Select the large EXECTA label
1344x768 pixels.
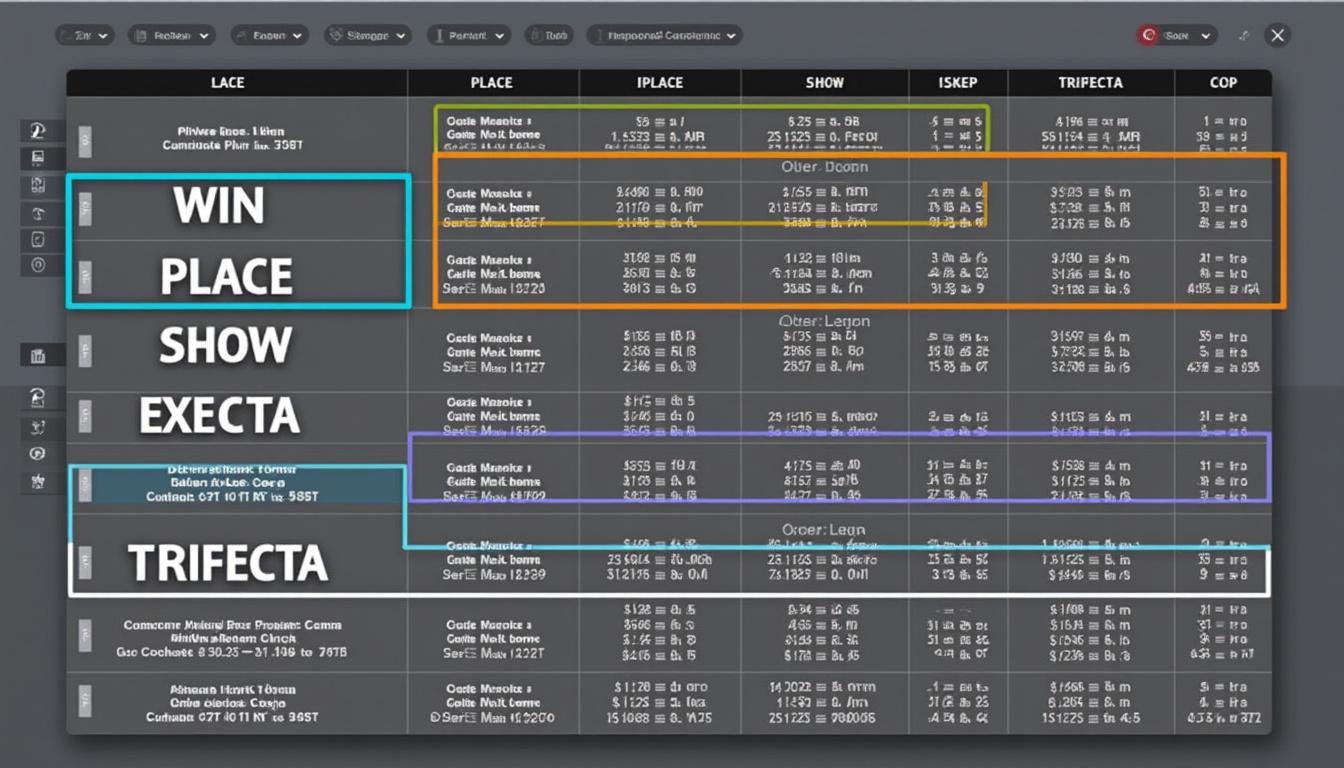pyautogui.click(x=219, y=415)
